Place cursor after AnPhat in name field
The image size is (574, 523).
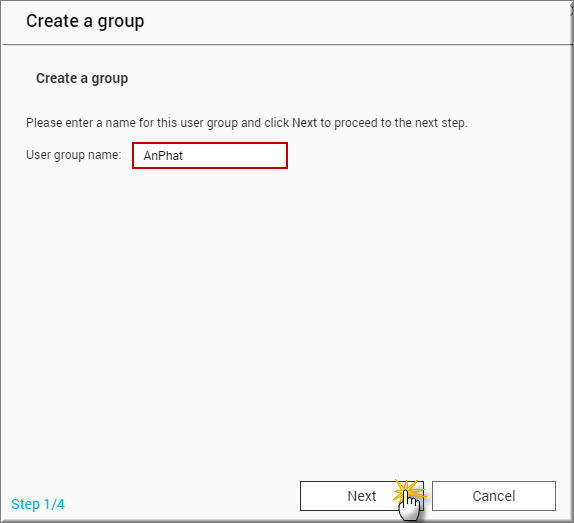click(184, 156)
